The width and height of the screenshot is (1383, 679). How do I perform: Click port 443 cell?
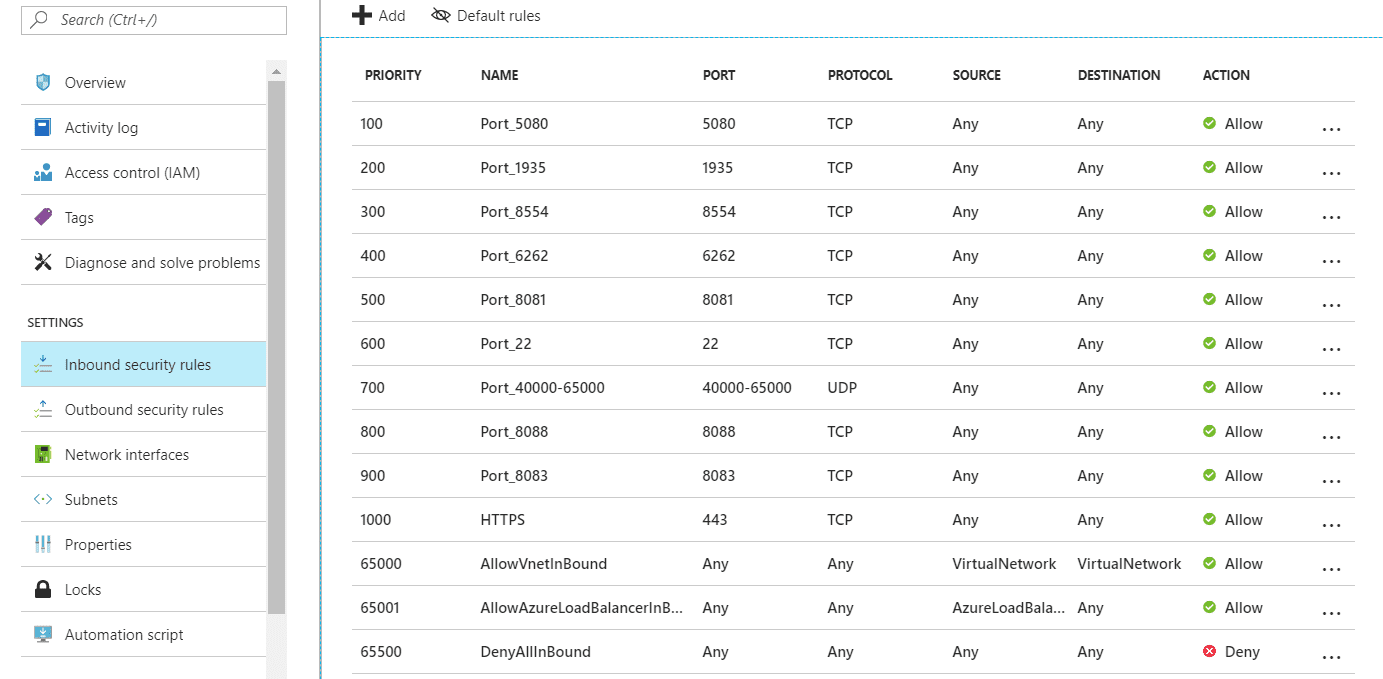tap(715, 519)
